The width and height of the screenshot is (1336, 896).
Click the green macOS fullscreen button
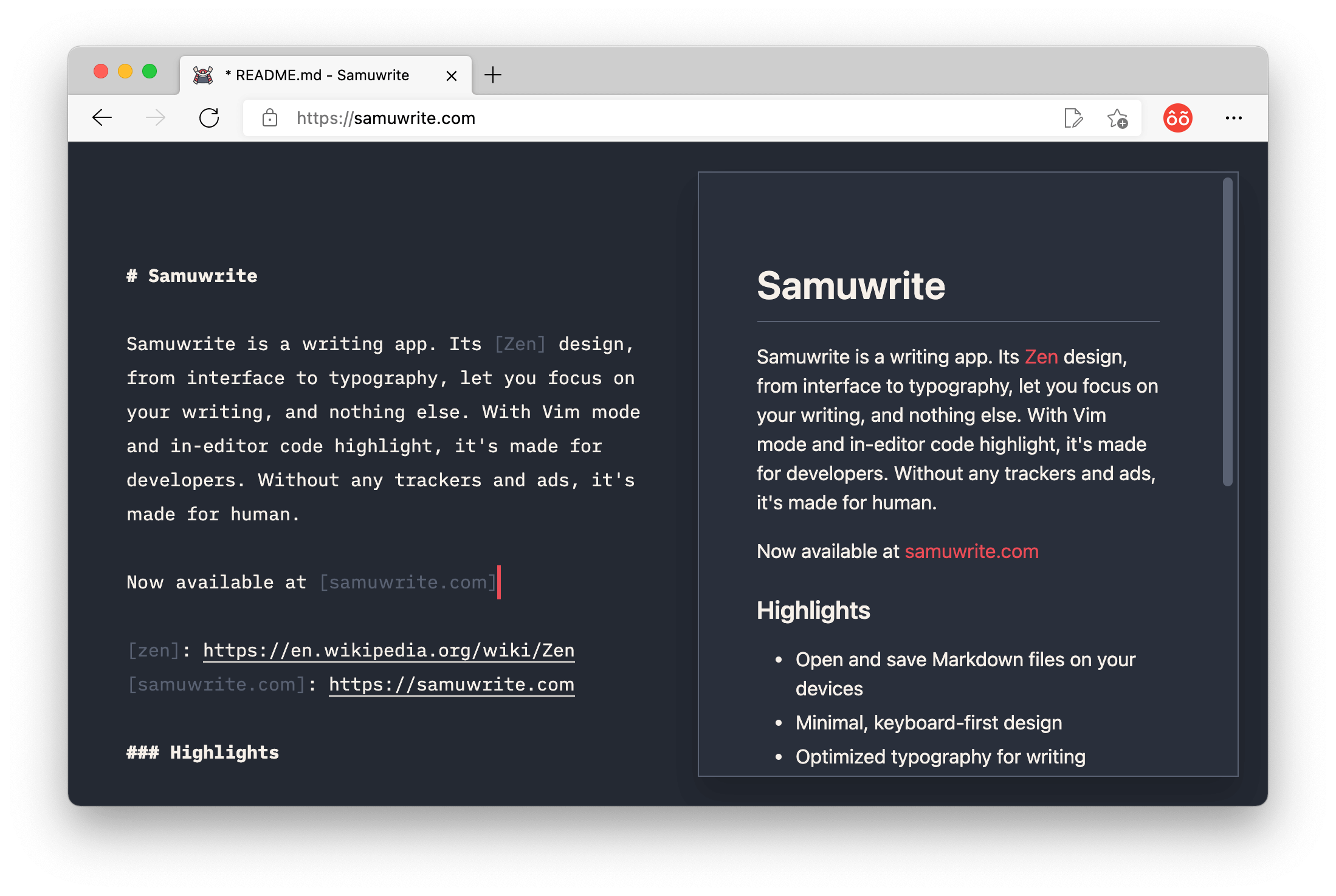point(150,71)
